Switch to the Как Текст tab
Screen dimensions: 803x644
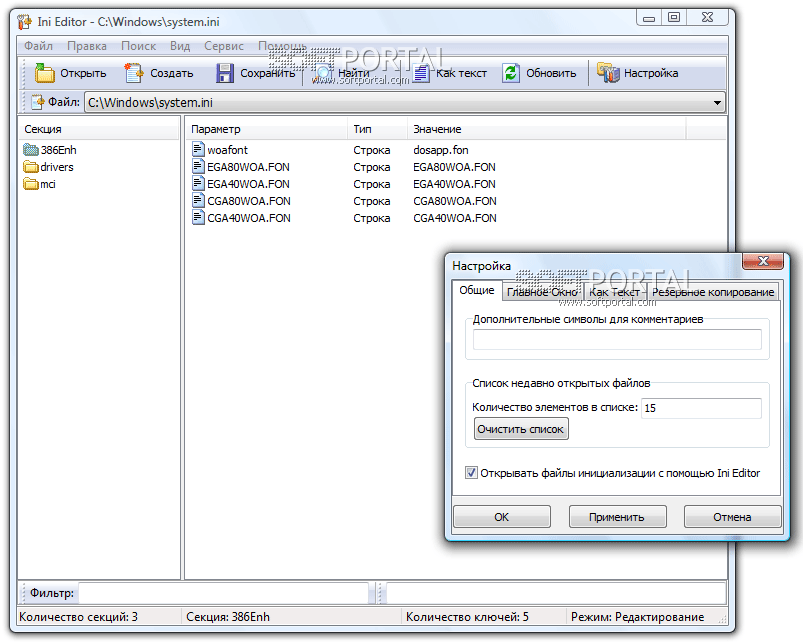(x=615, y=292)
